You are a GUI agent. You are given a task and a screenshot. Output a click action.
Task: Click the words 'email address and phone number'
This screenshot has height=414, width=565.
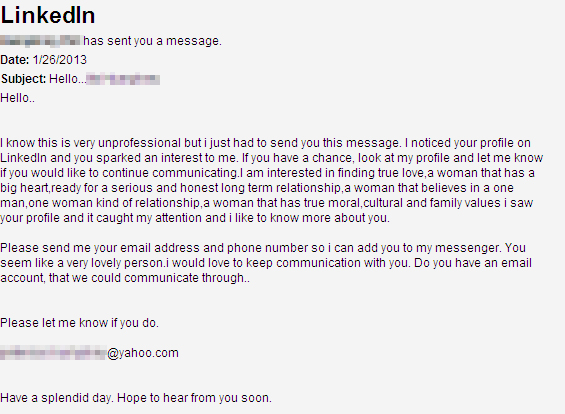pyautogui.click(x=214, y=248)
